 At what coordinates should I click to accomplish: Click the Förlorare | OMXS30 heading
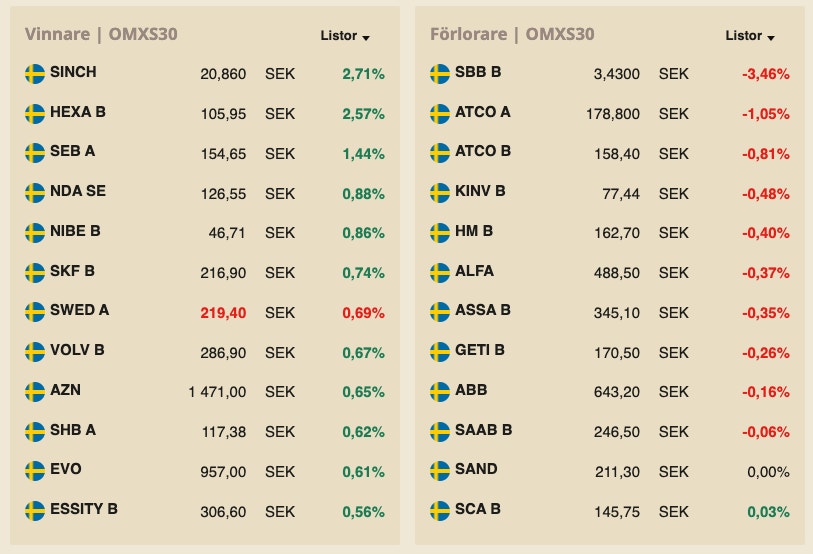pos(512,34)
